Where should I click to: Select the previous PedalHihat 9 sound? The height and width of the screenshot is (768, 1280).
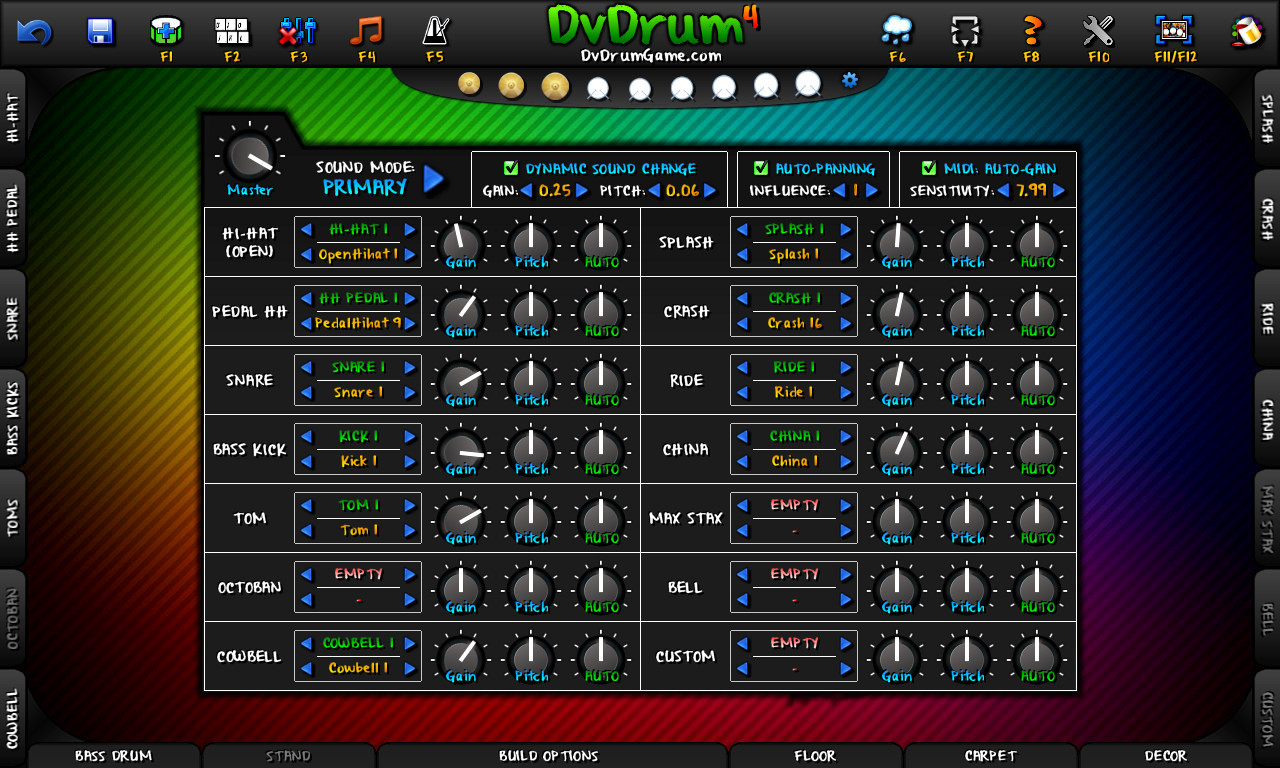pos(306,323)
